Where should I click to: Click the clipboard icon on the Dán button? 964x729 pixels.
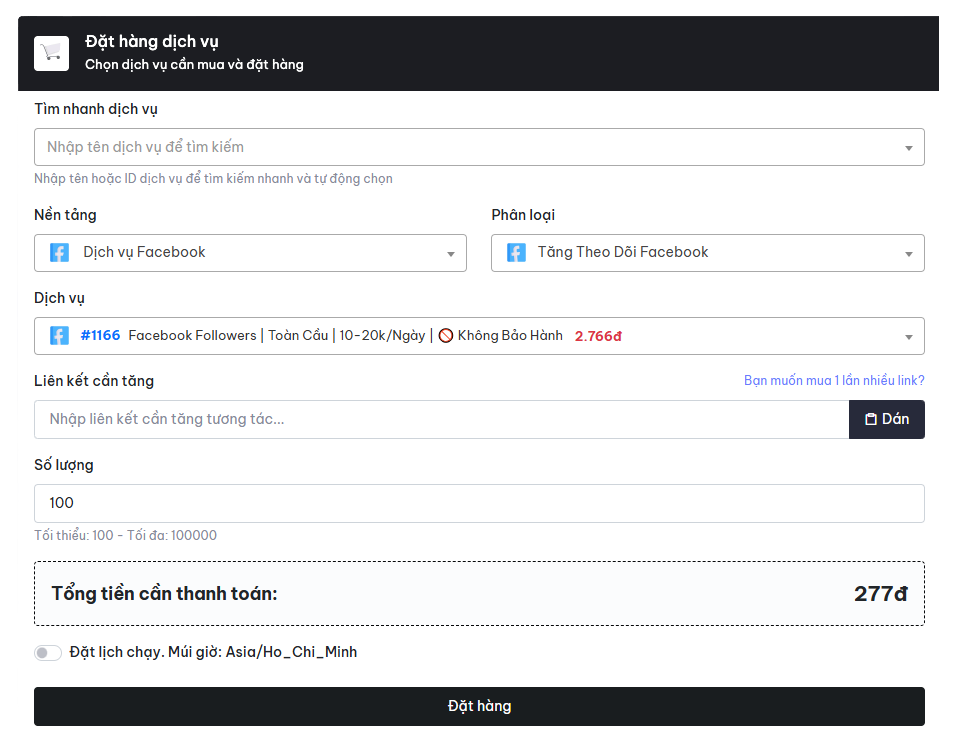coord(871,419)
